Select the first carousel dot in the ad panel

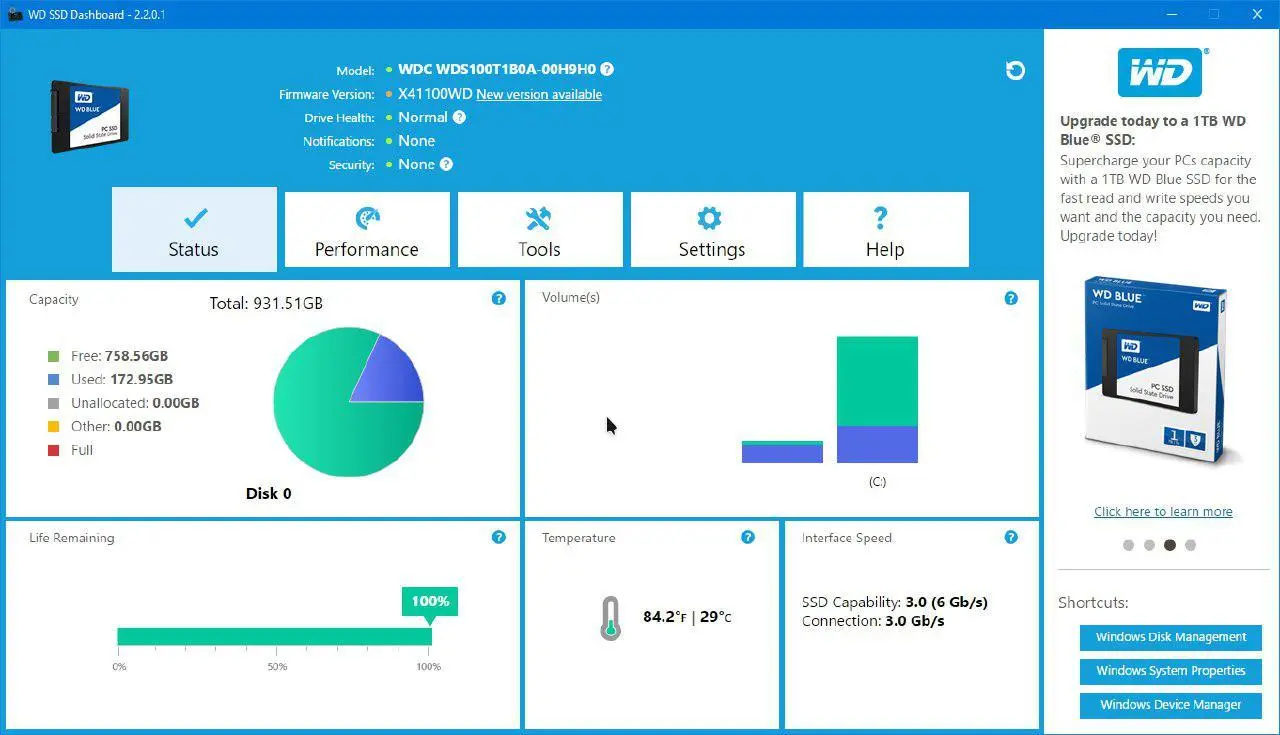(1129, 545)
